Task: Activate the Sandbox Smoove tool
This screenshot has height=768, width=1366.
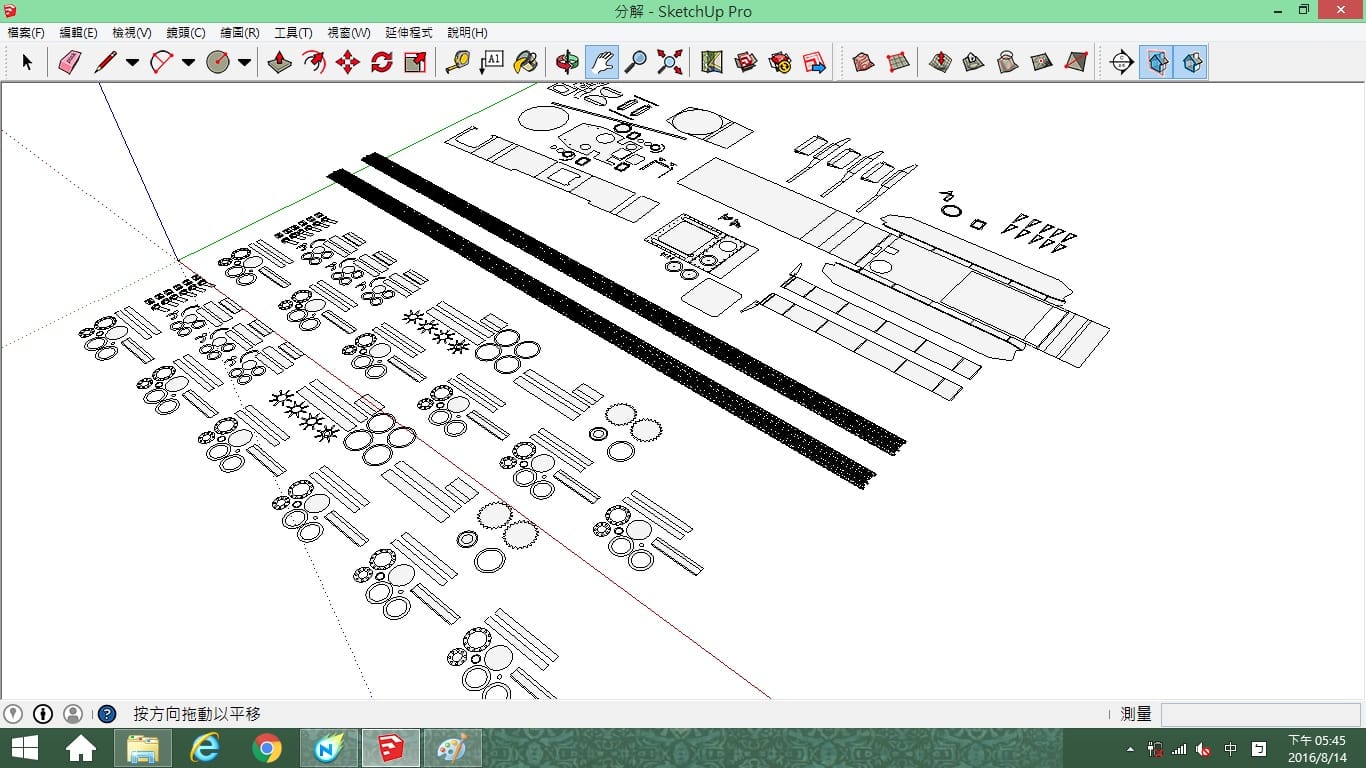Action: 940,62
